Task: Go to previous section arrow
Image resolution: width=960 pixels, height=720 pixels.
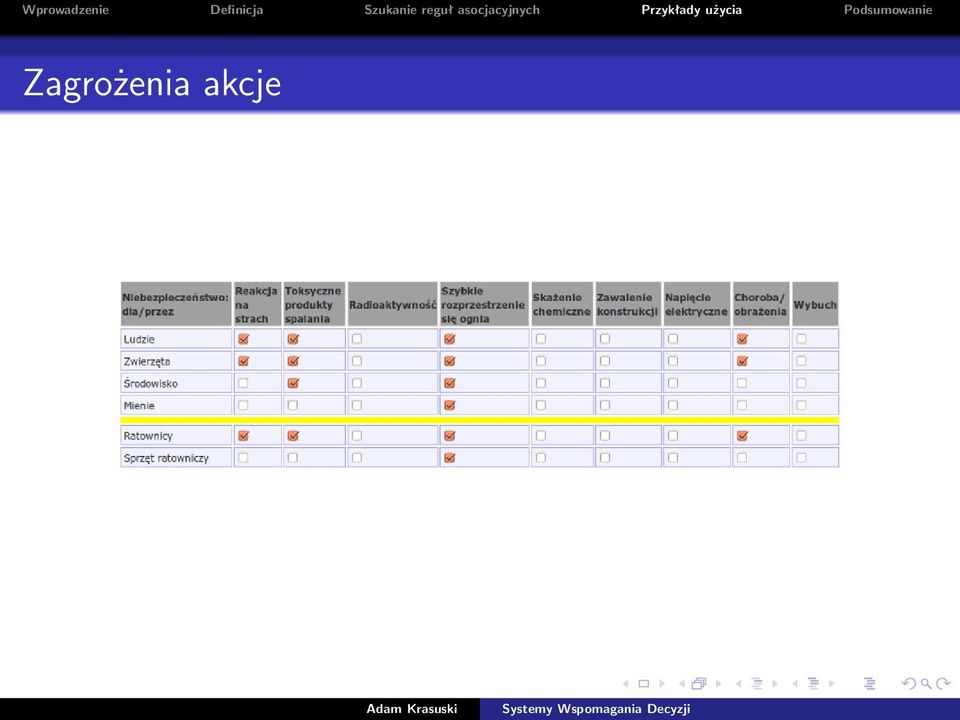Action: coord(795,684)
